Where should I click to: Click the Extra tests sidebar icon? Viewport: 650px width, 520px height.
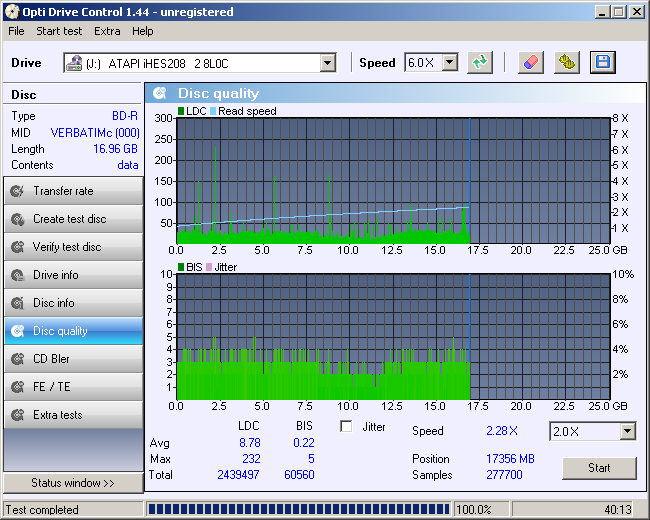click(x=17, y=415)
